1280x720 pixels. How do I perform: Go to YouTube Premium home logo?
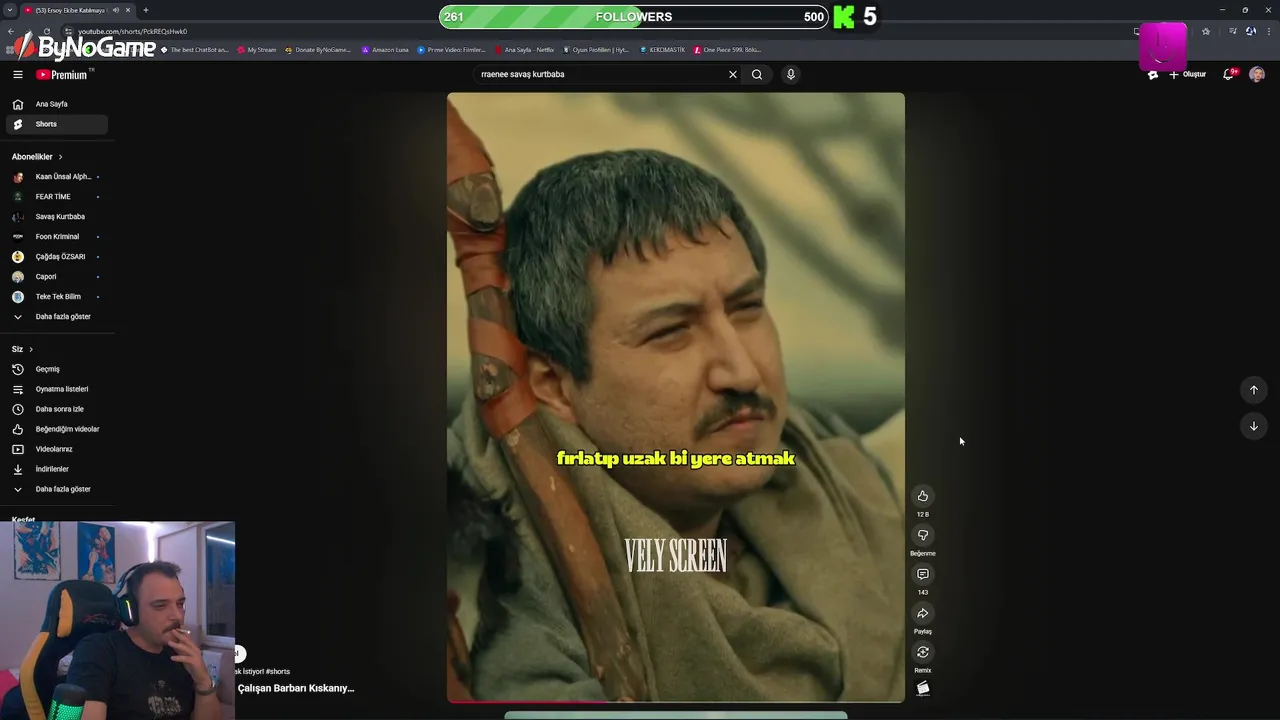click(63, 74)
